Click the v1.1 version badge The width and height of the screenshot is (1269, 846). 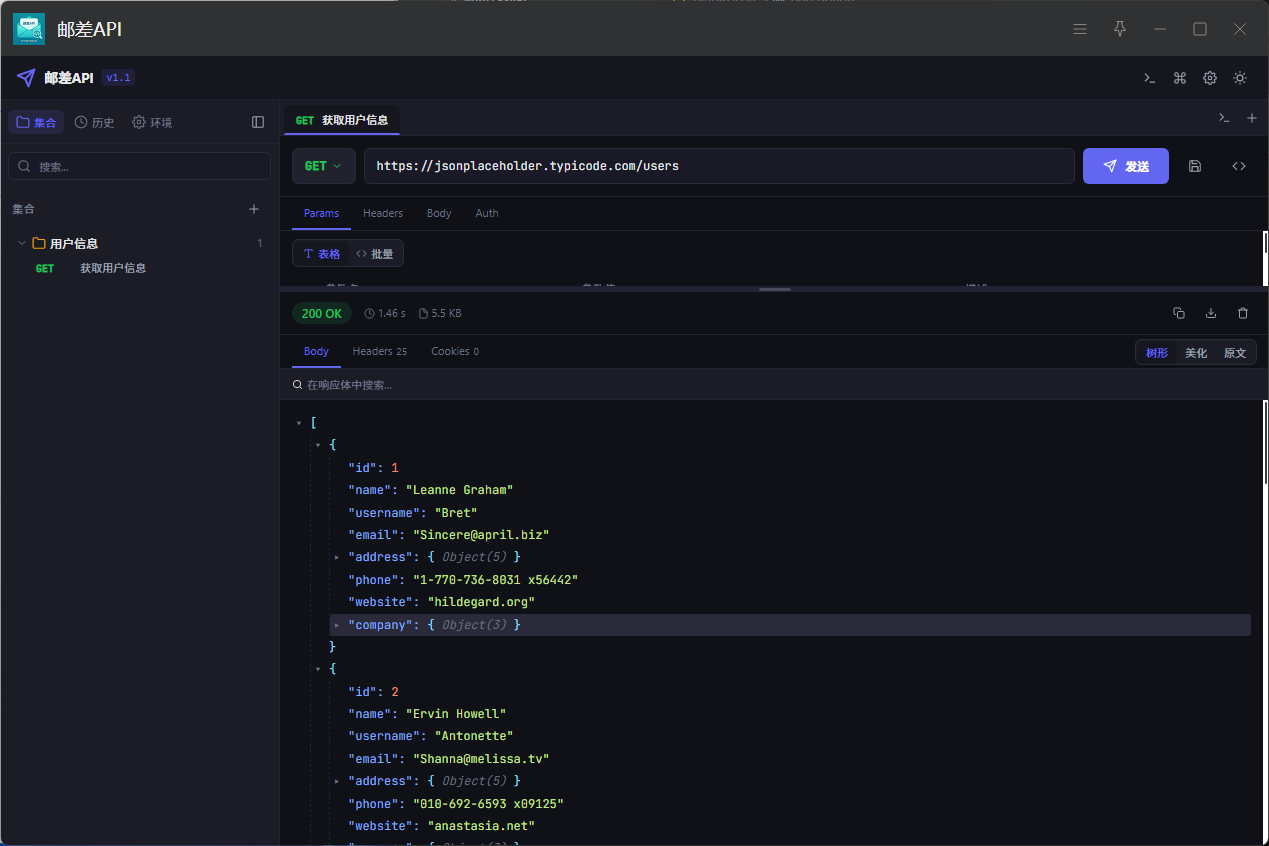pos(118,78)
